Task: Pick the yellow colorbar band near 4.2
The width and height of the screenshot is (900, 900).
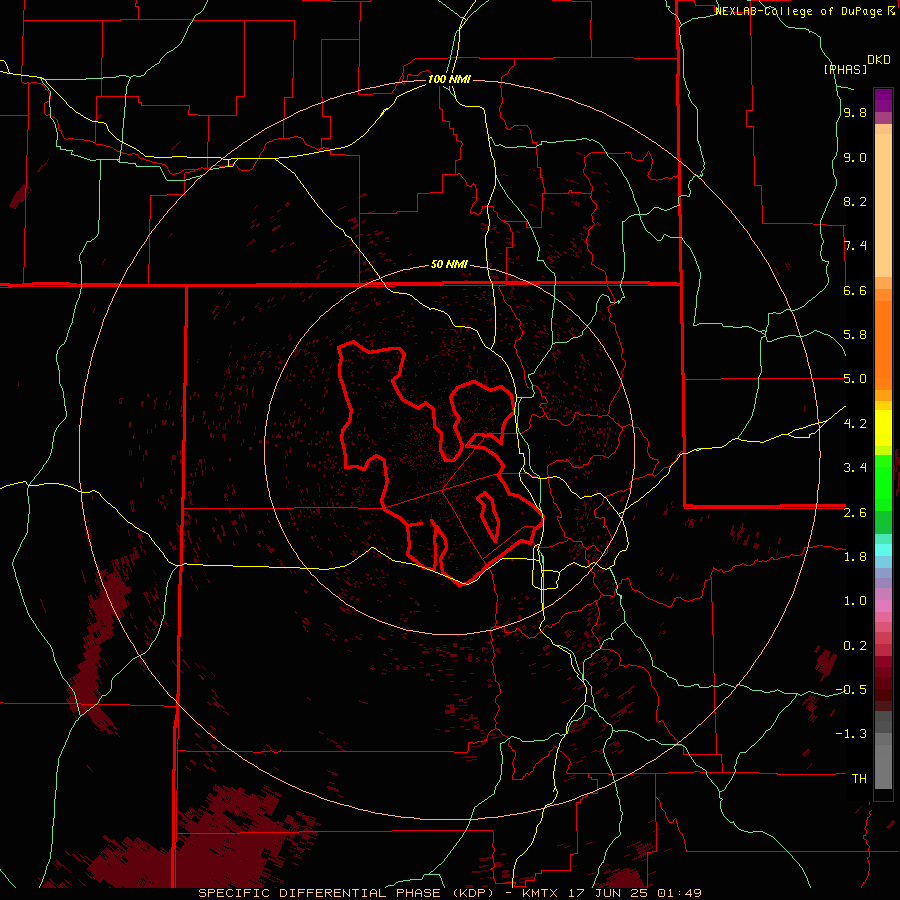Action: [x=883, y=428]
